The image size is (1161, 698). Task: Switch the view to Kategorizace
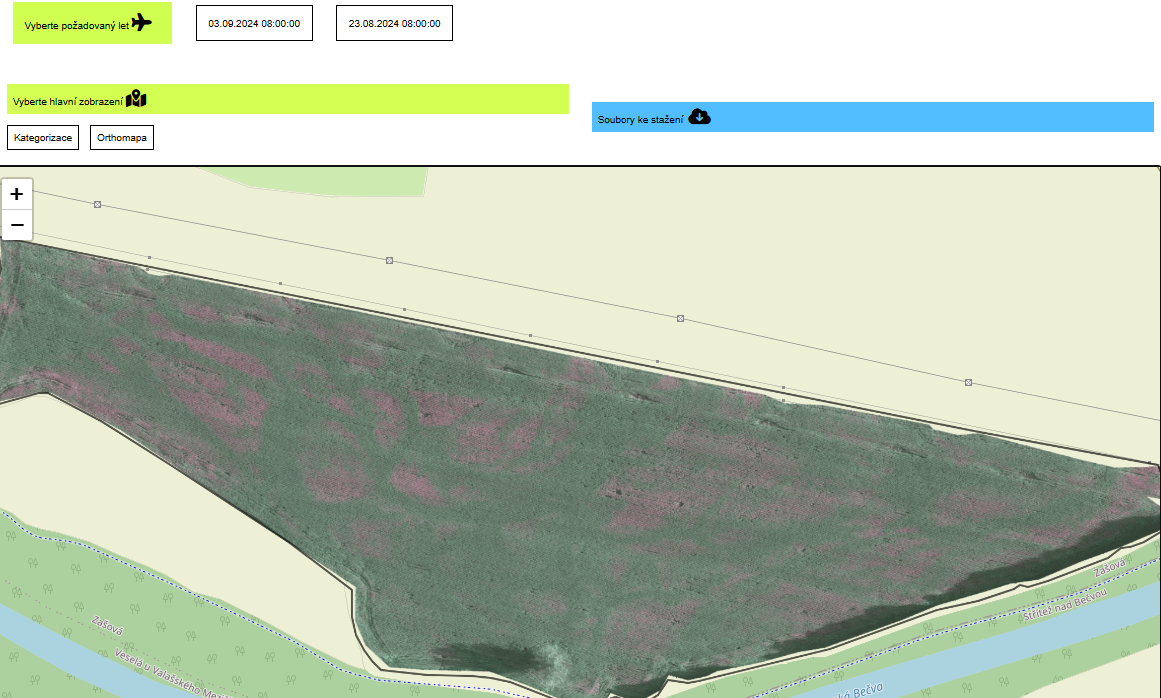[x=43, y=138]
